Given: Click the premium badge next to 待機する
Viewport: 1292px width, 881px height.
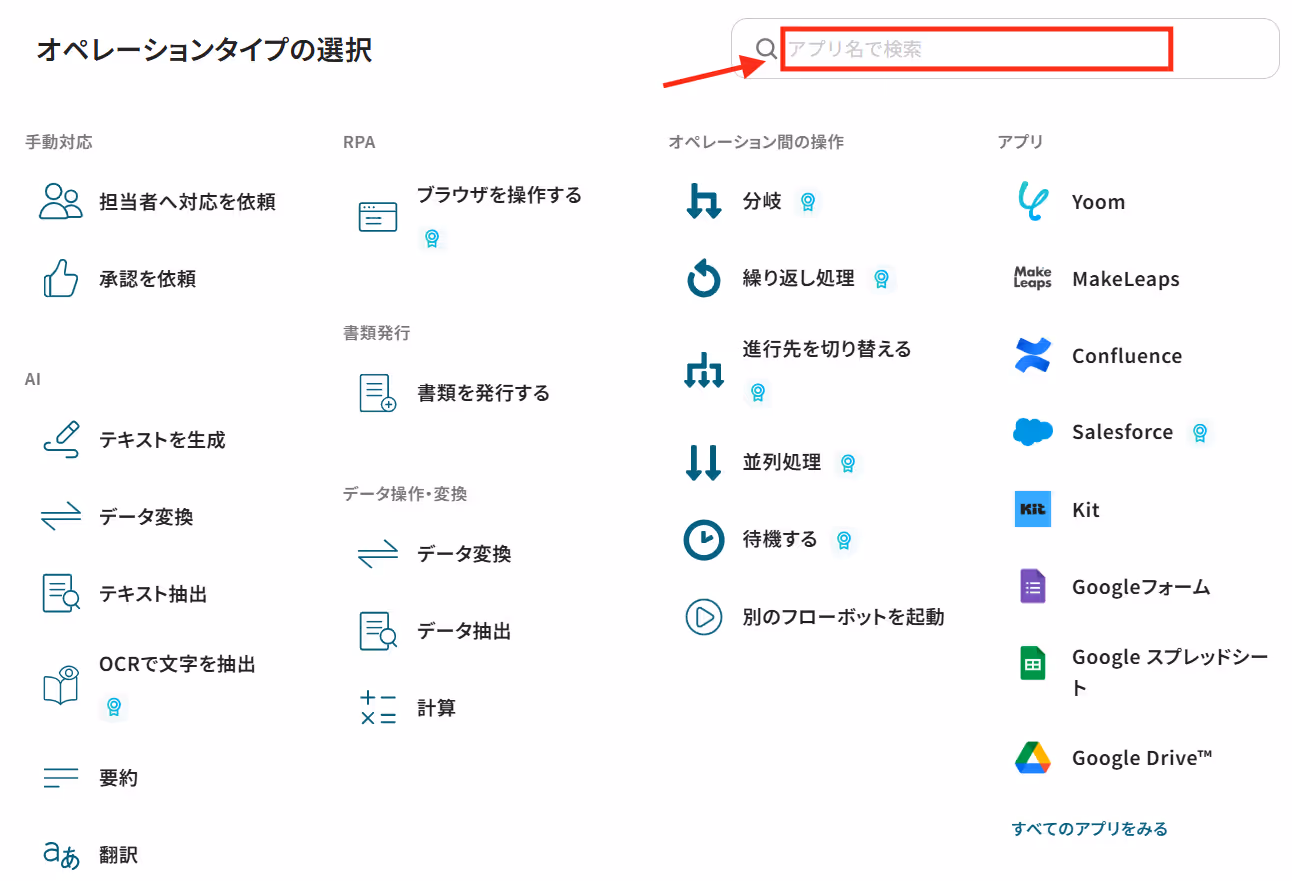Looking at the screenshot, I should tap(844, 540).
